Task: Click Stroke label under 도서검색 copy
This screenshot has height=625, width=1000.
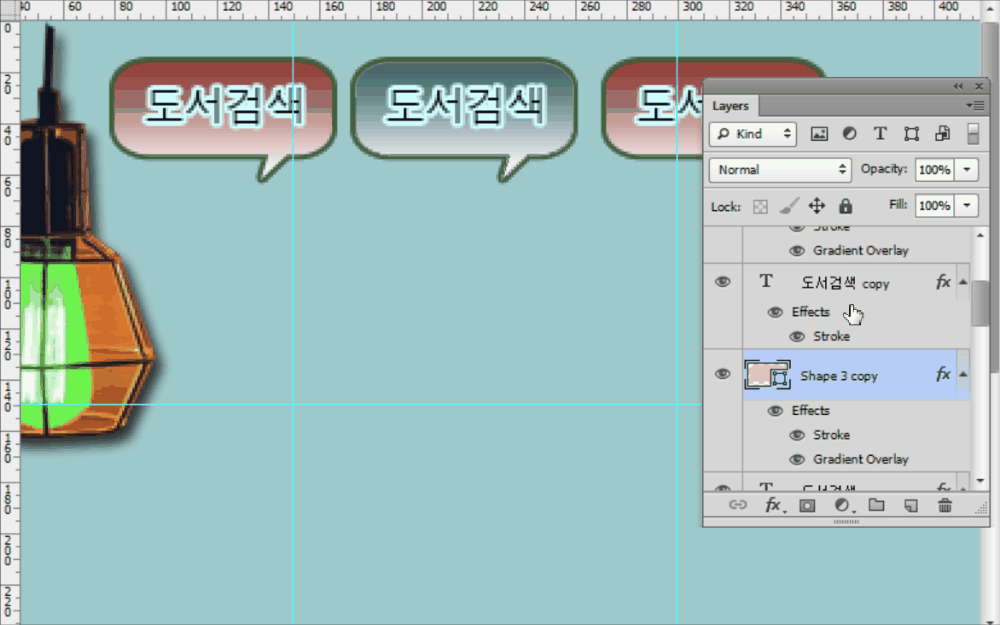Action: pyautogui.click(x=832, y=336)
